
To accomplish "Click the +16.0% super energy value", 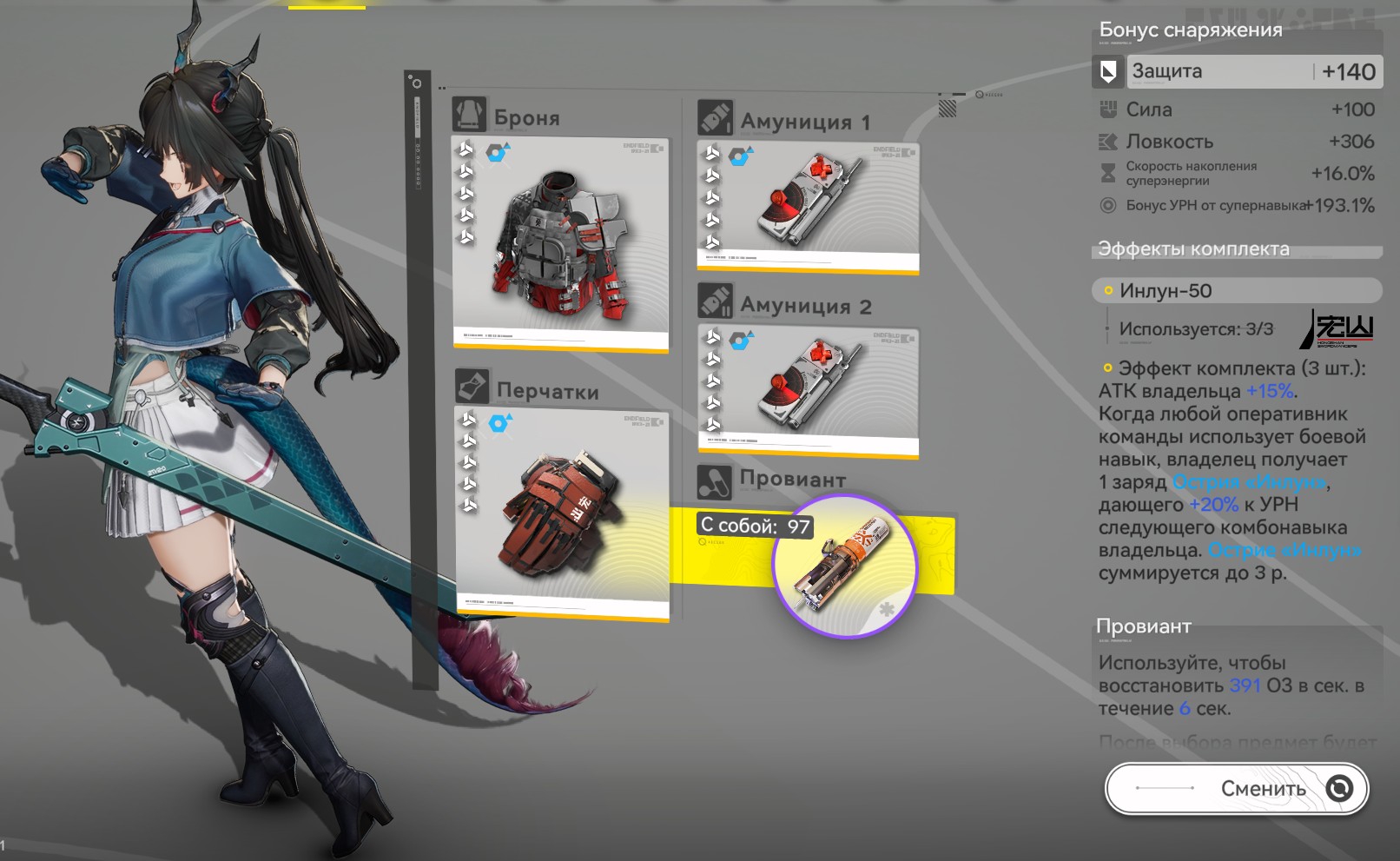I will [x=1343, y=174].
